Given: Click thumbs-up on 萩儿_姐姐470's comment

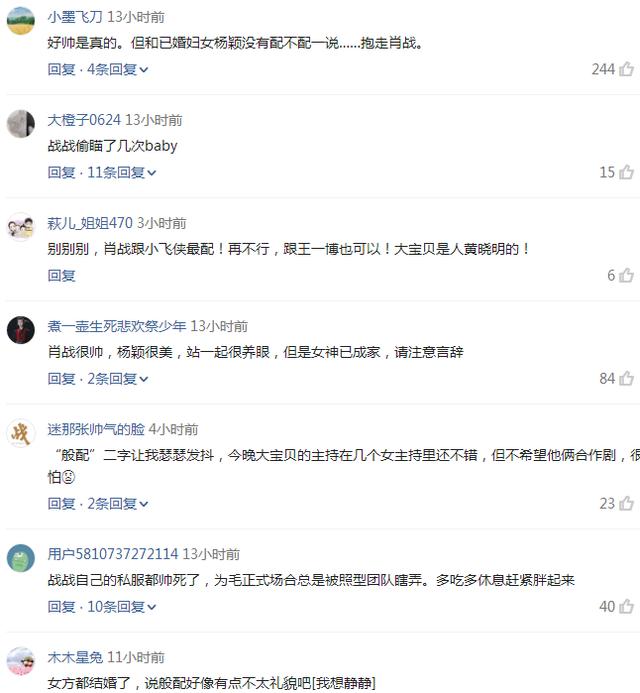Looking at the screenshot, I should 626,275.
